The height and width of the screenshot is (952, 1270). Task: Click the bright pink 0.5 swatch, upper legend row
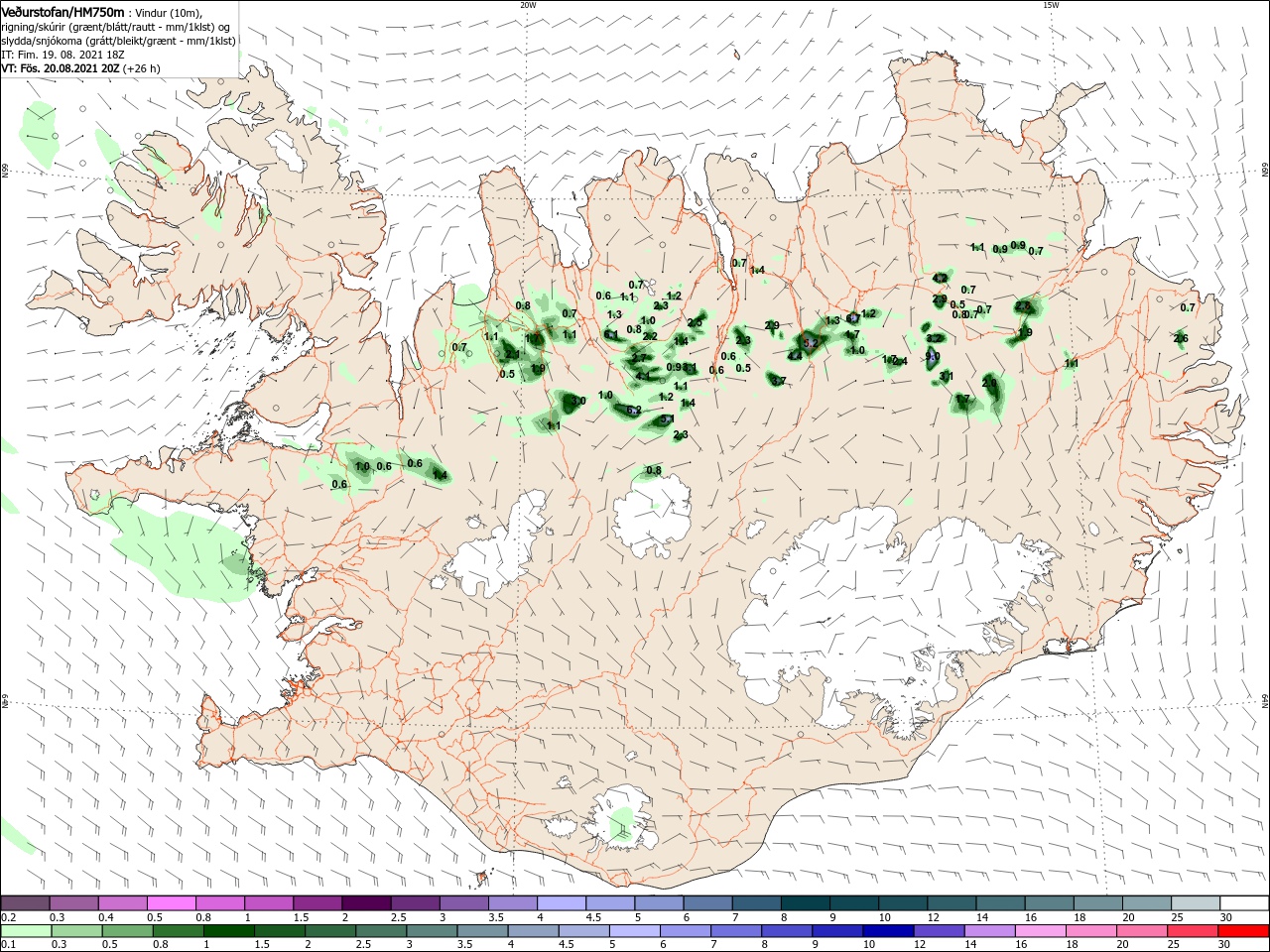171,902
